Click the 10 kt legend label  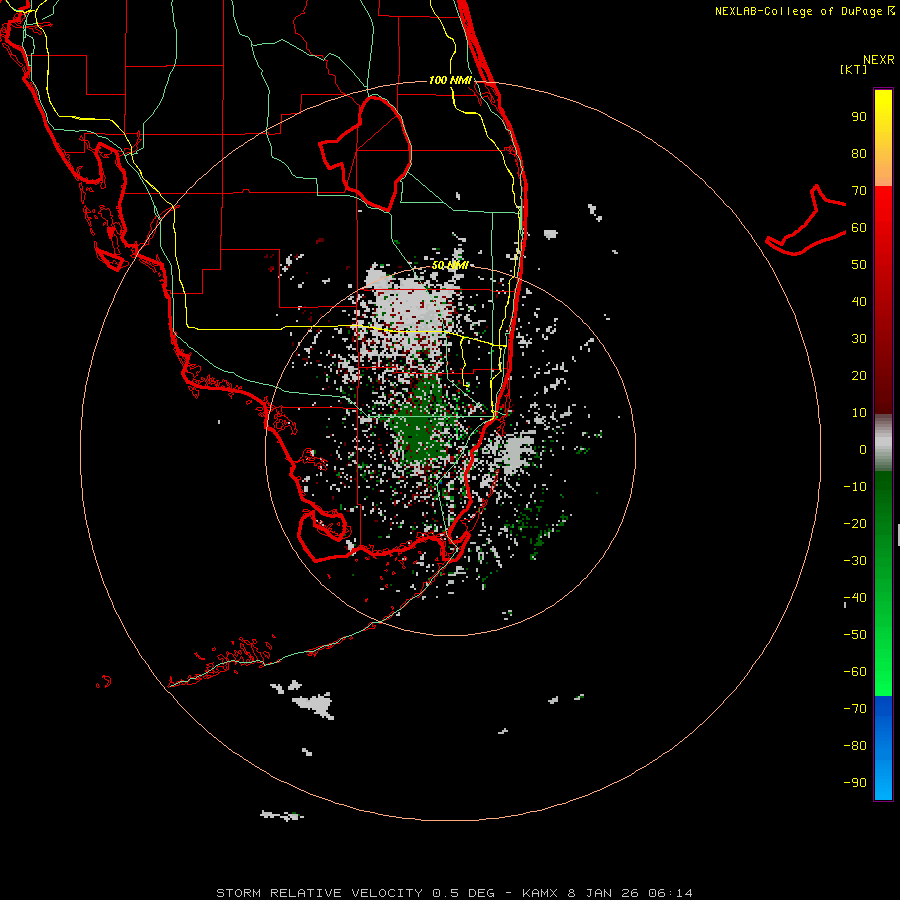(859, 413)
